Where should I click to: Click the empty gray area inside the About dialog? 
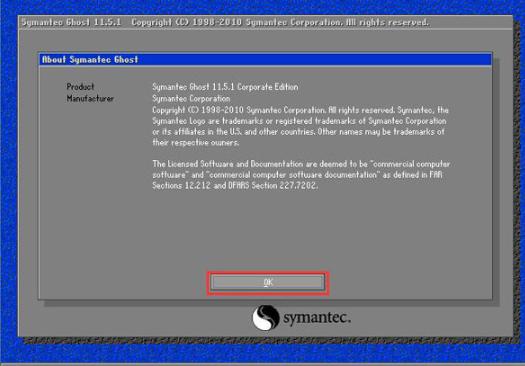(x=265, y=231)
